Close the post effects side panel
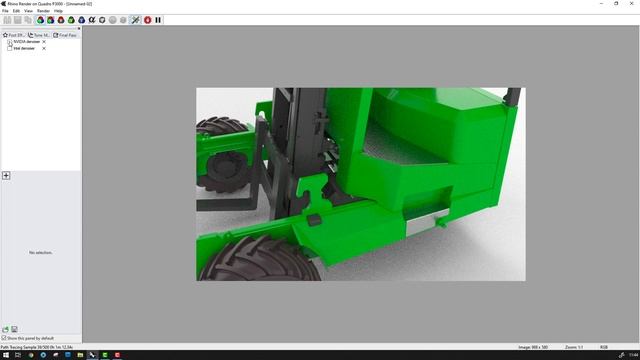This screenshot has width=640, height=360. 79,29
